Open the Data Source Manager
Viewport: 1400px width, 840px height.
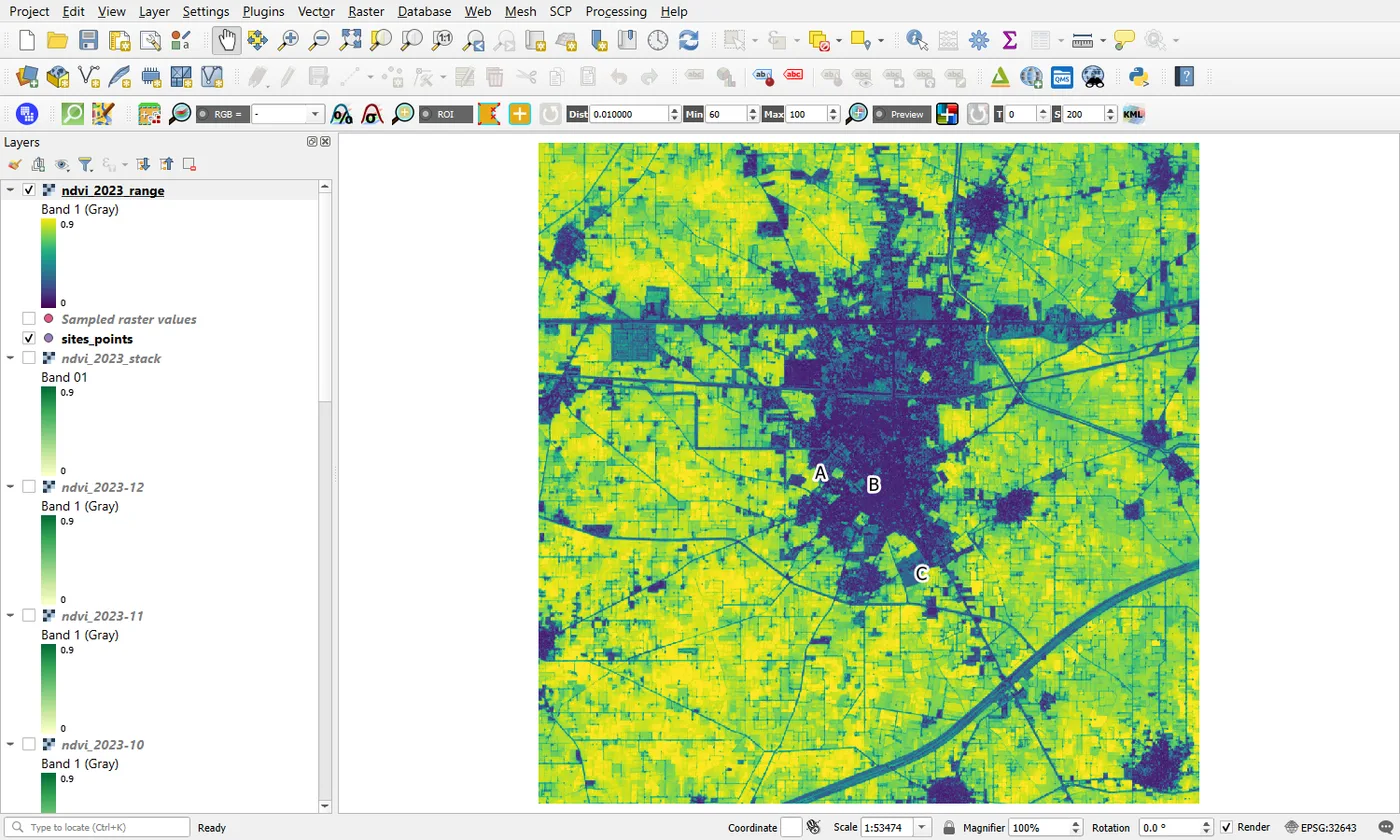(27, 77)
